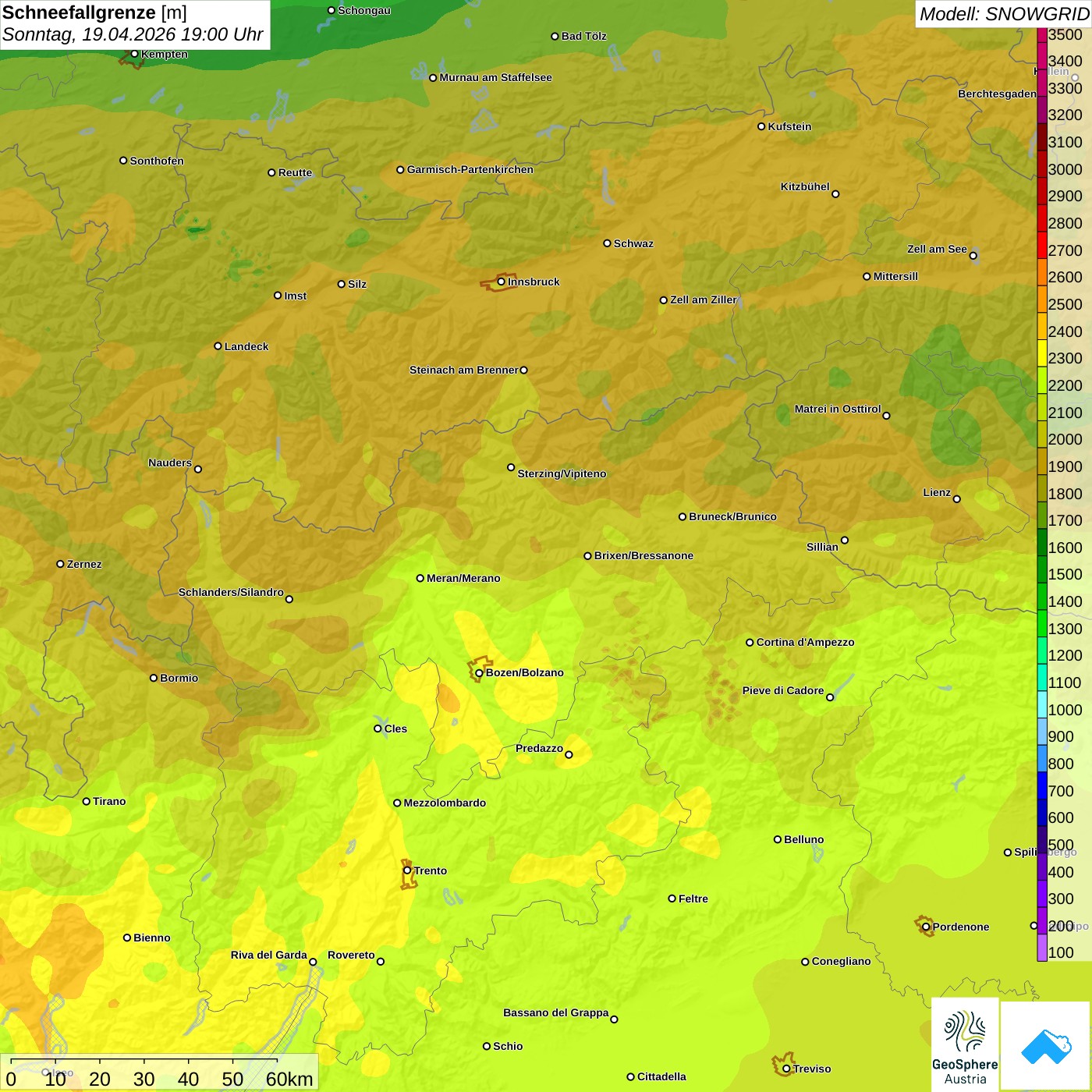The image size is (1092, 1092).
Task: Select the Bad Tölz location dot
Action: coord(555,36)
